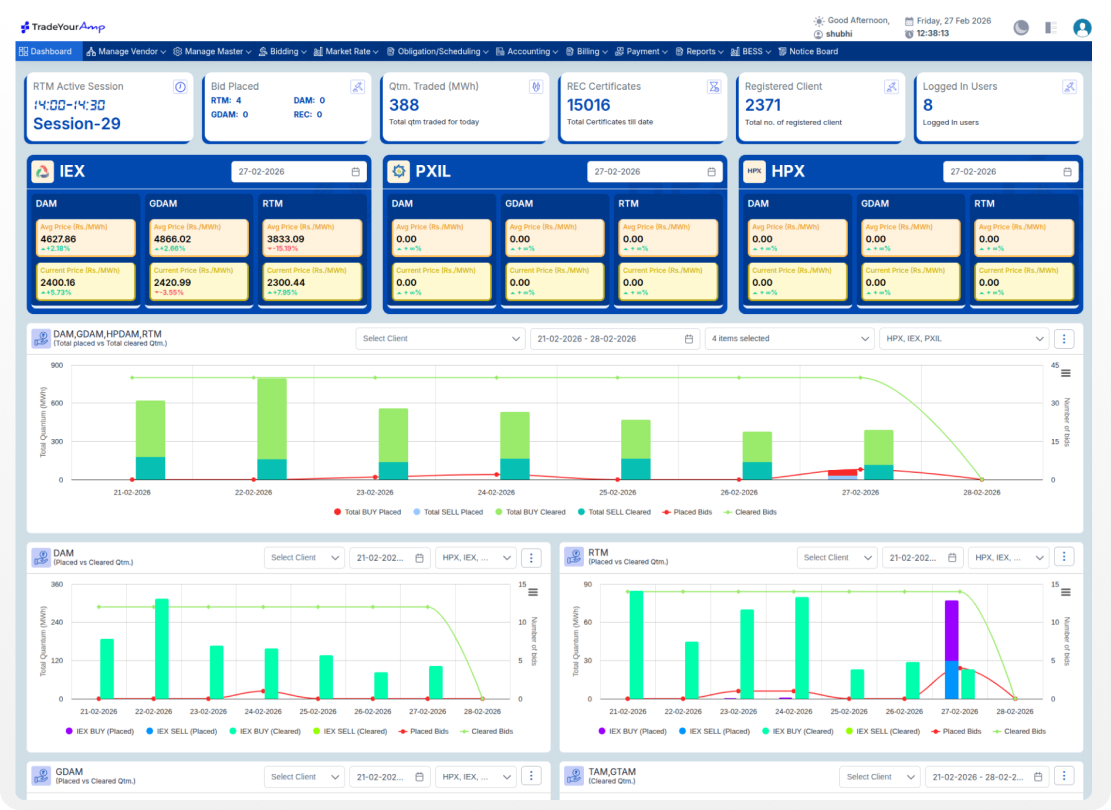The width and height of the screenshot is (1111, 810).
Task: Open the Bidding menu
Action: 283,52
